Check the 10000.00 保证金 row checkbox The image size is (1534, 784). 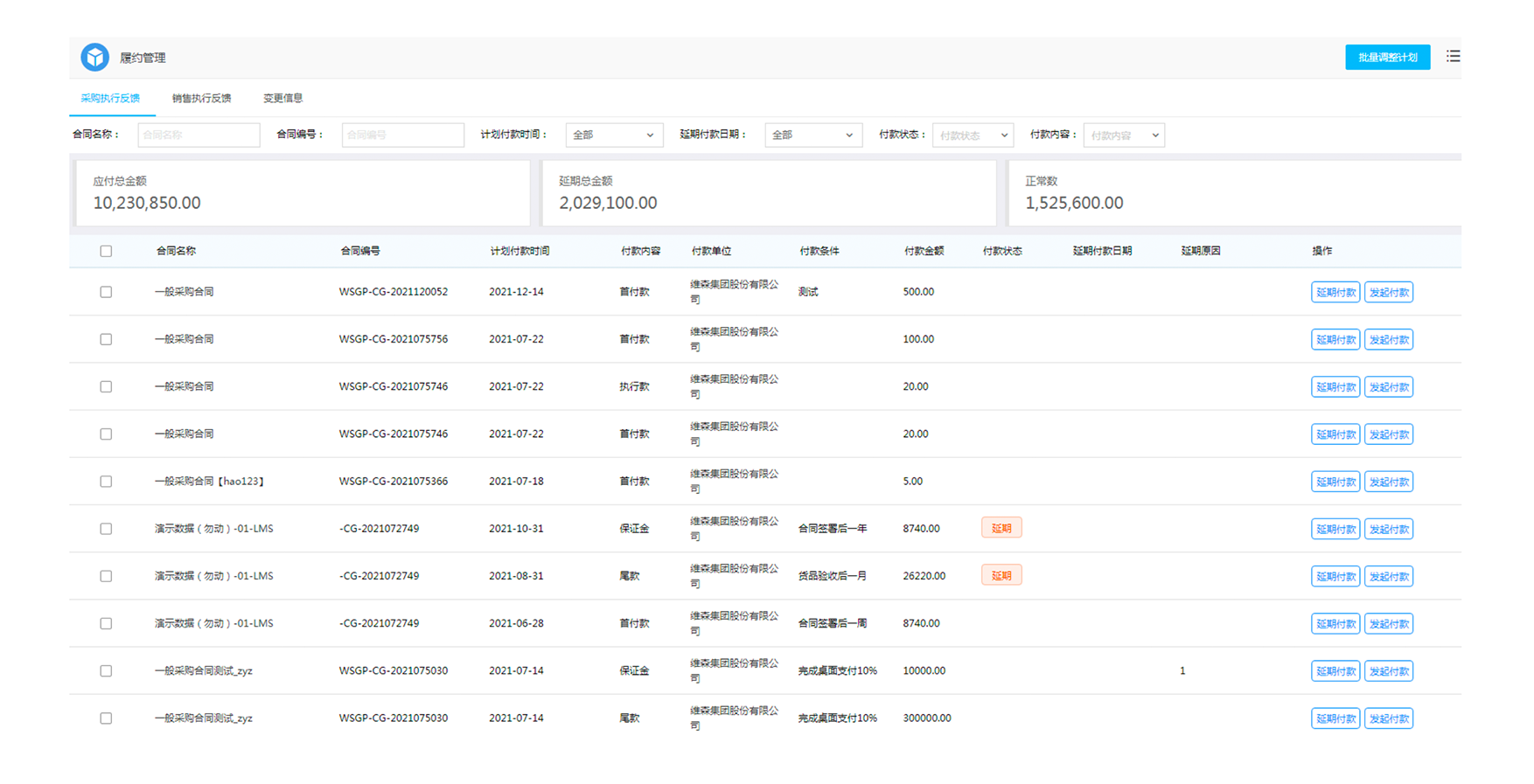point(106,671)
